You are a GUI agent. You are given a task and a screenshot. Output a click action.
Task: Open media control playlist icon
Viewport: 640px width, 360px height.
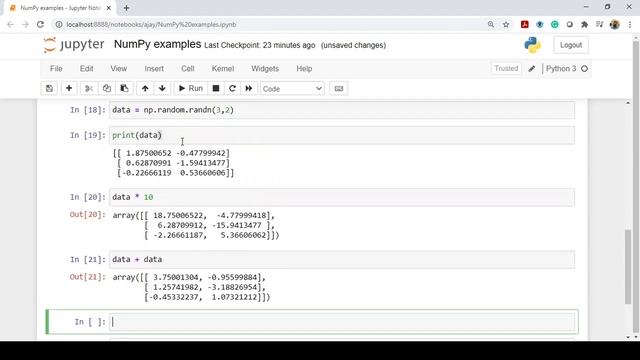click(x=599, y=24)
